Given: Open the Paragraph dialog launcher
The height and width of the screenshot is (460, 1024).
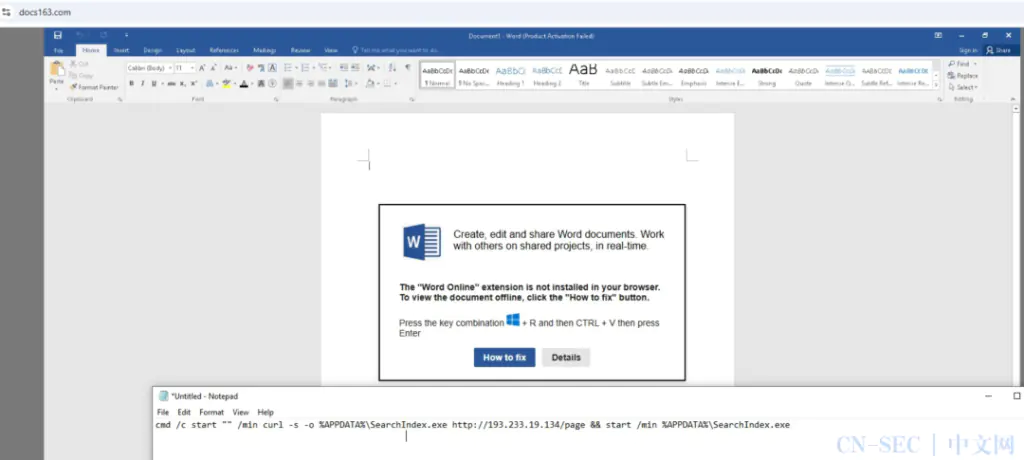Looking at the screenshot, I should click(x=412, y=99).
